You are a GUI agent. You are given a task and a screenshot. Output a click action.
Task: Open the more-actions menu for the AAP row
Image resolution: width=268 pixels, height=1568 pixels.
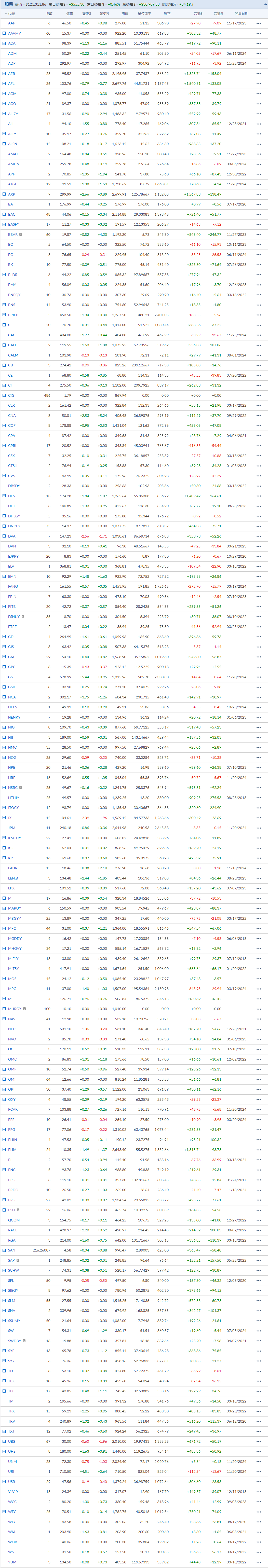(259, 23)
